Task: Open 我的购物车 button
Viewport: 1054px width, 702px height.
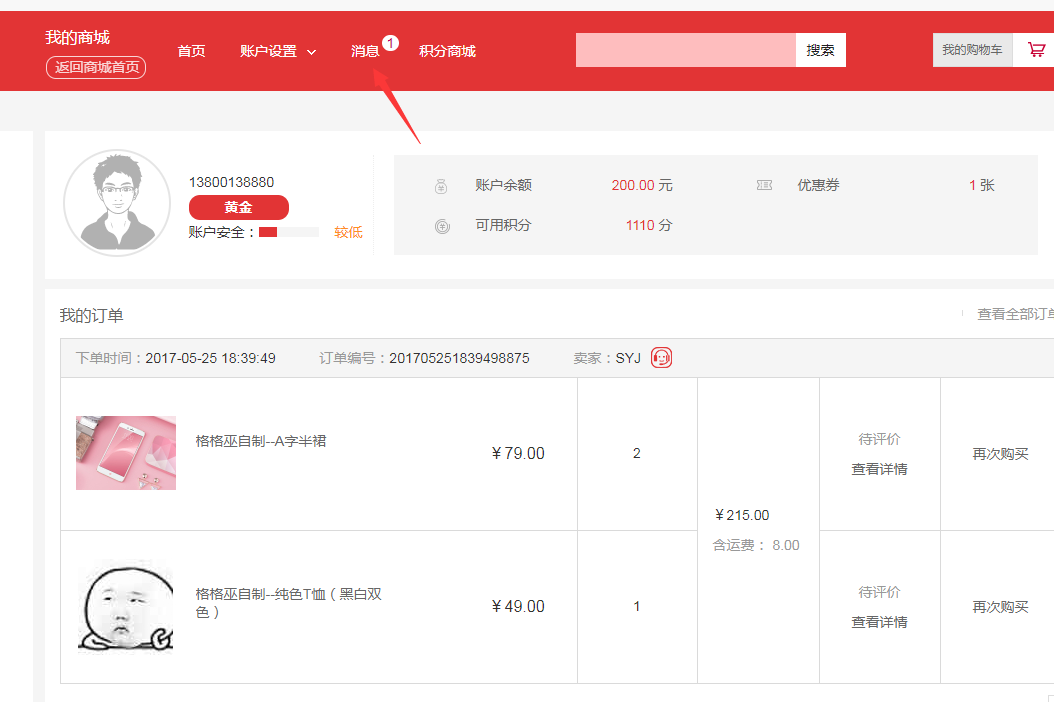Action: coord(972,50)
